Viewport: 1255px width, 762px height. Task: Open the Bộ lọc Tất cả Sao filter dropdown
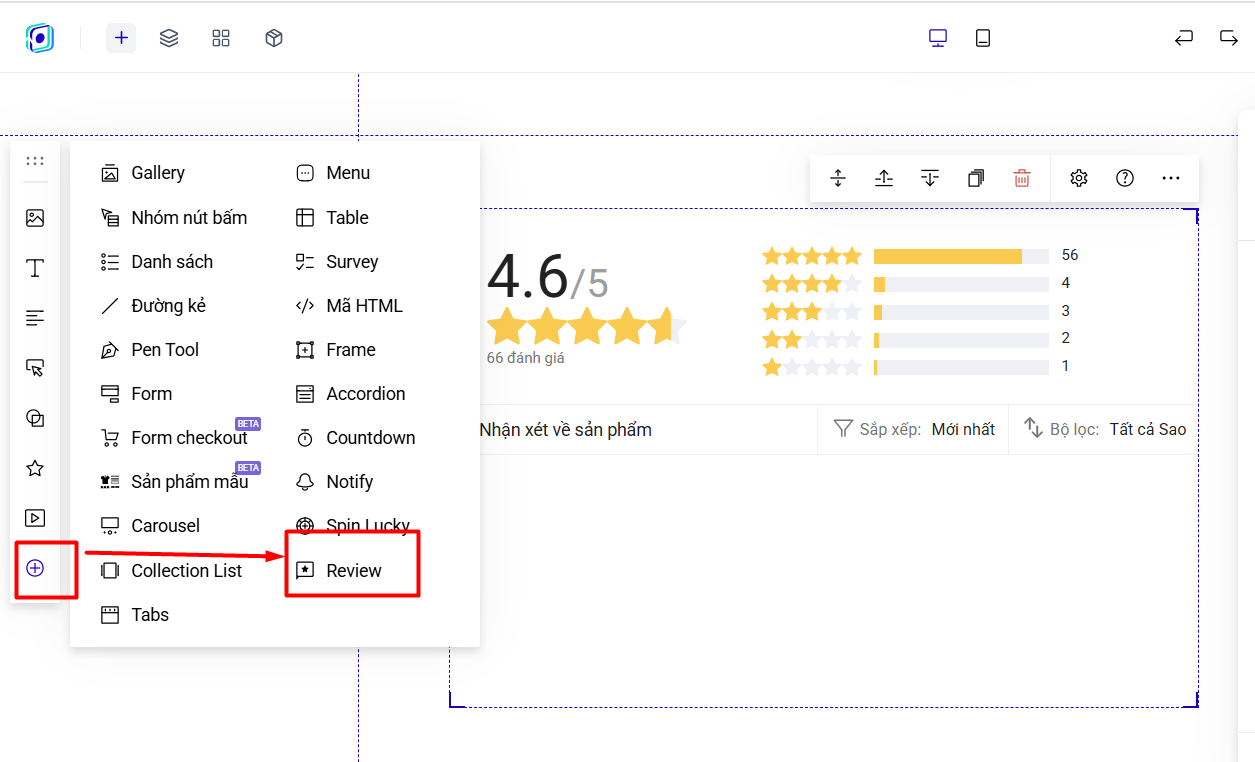click(x=1104, y=429)
